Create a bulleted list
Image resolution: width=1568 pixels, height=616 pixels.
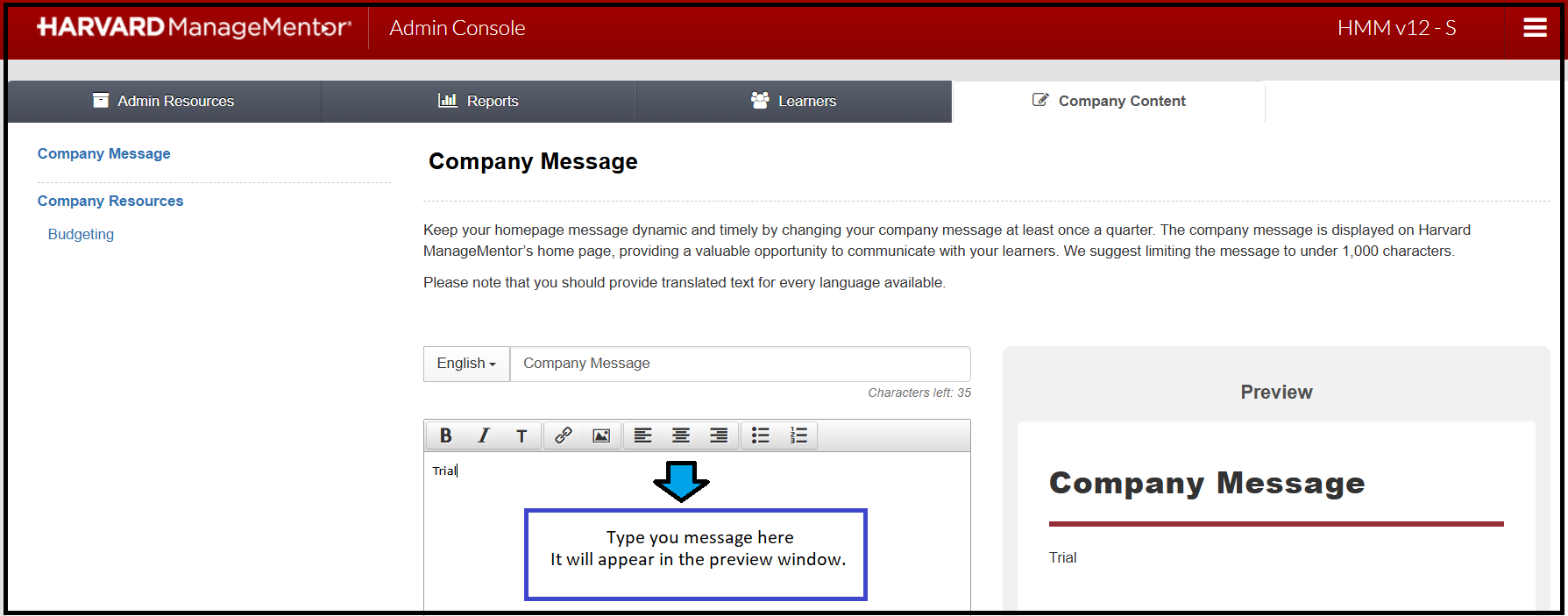coord(761,435)
